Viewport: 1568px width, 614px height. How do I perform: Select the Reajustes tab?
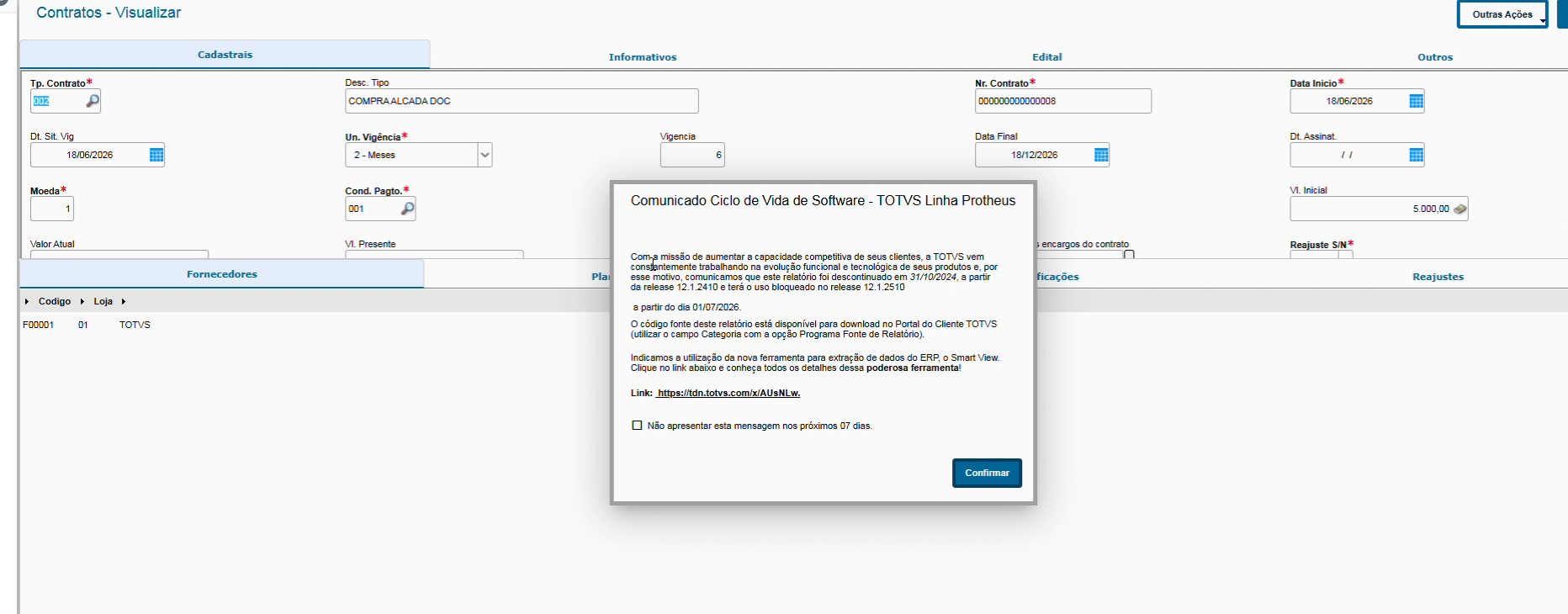click(x=1438, y=277)
